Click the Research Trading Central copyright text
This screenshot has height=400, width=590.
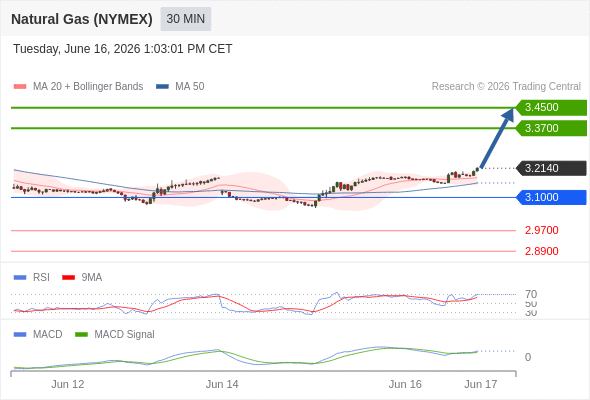[x=506, y=87]
